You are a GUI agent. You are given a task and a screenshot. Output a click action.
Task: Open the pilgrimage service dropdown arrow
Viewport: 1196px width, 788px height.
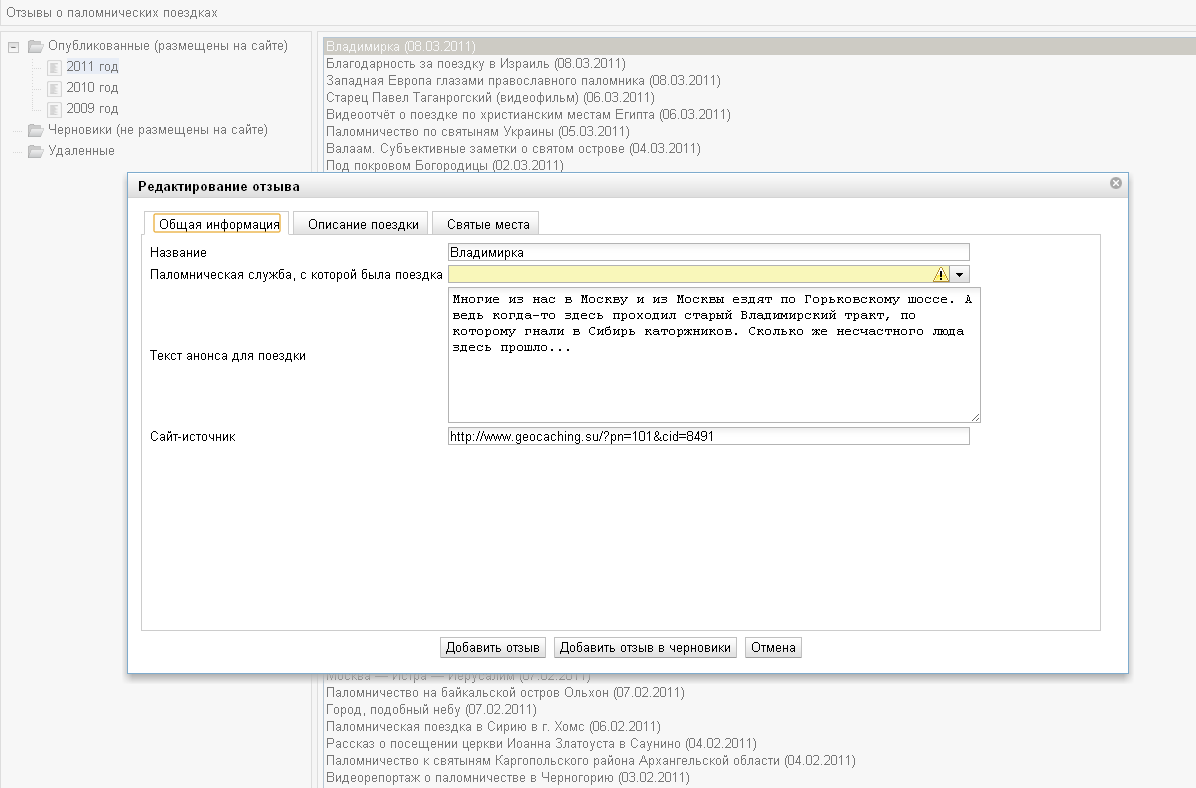[x=960, y=274]
